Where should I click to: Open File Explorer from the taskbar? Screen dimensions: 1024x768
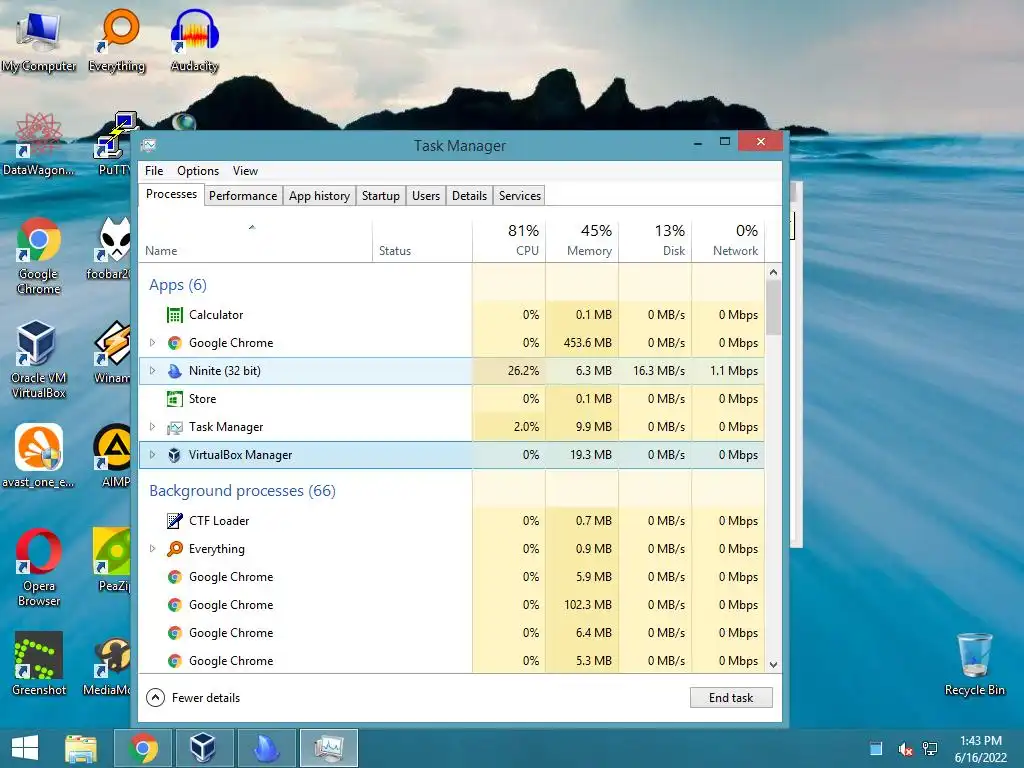tap(81, 748)
